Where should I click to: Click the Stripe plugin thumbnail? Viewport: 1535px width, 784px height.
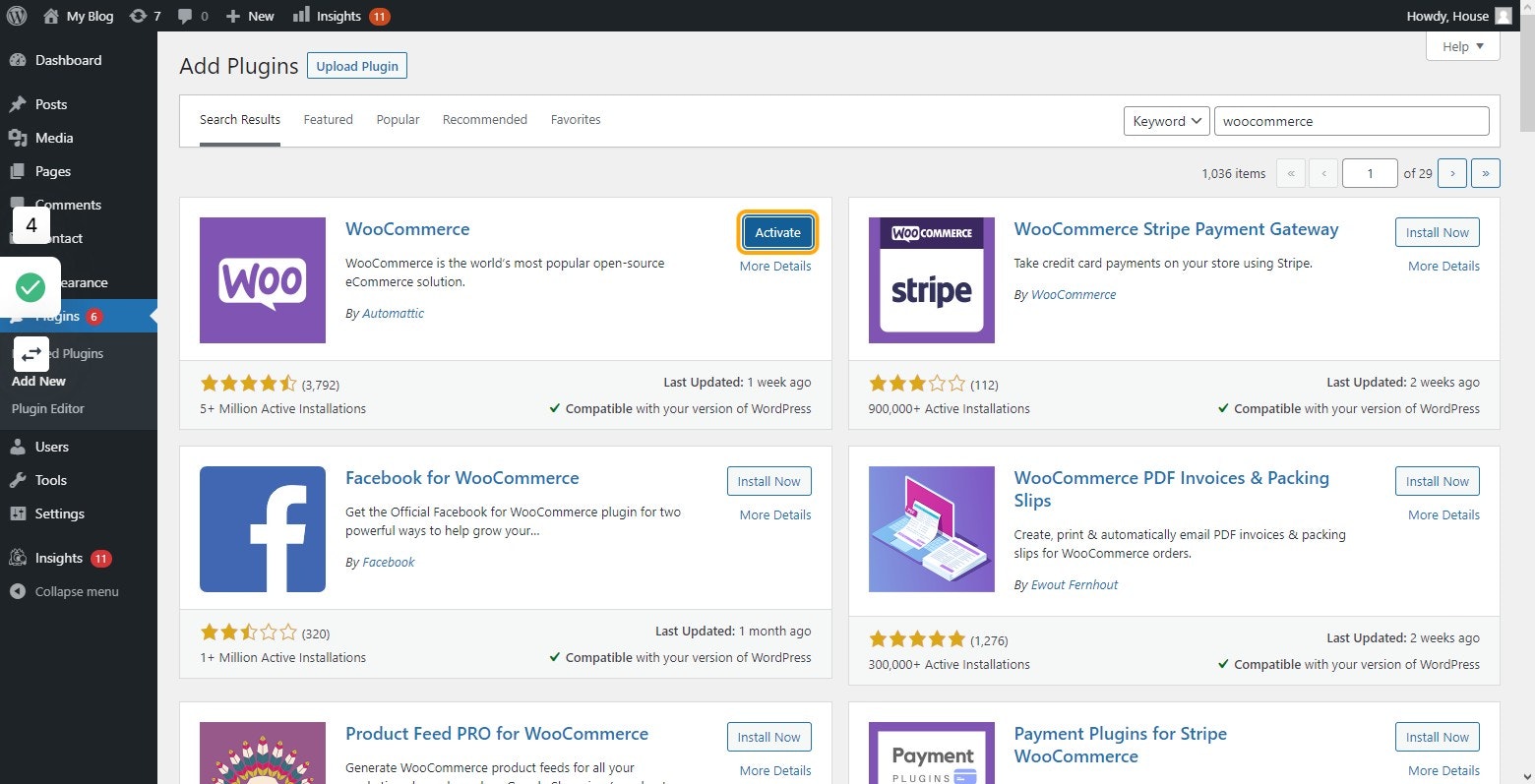932,280
